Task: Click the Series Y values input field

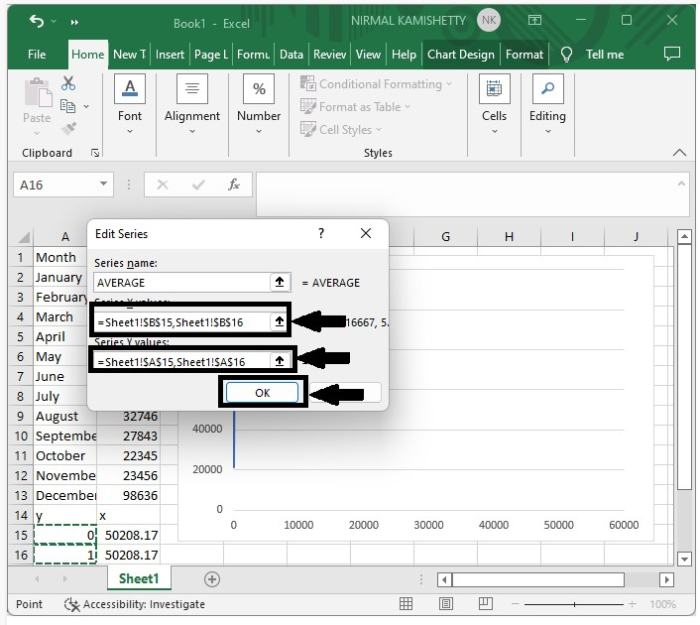Action: tap(182, 361)
